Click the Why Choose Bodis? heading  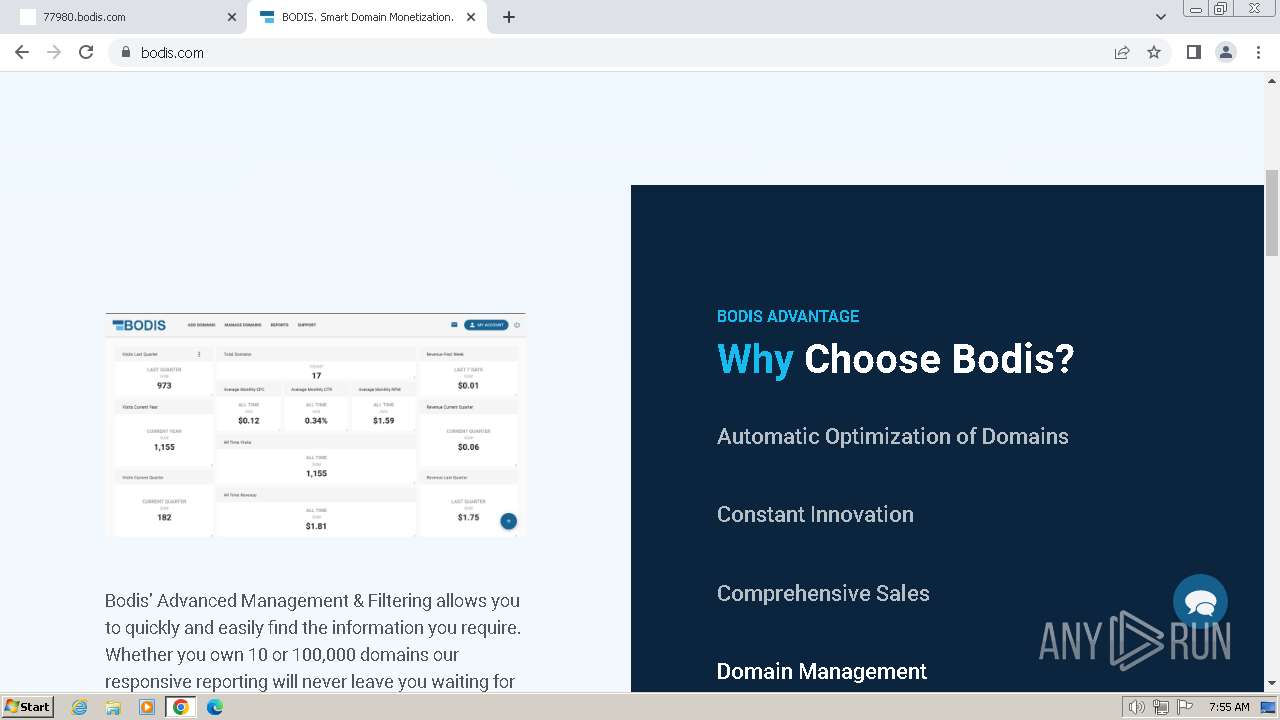pyautogui.click(x=895, y=359)
